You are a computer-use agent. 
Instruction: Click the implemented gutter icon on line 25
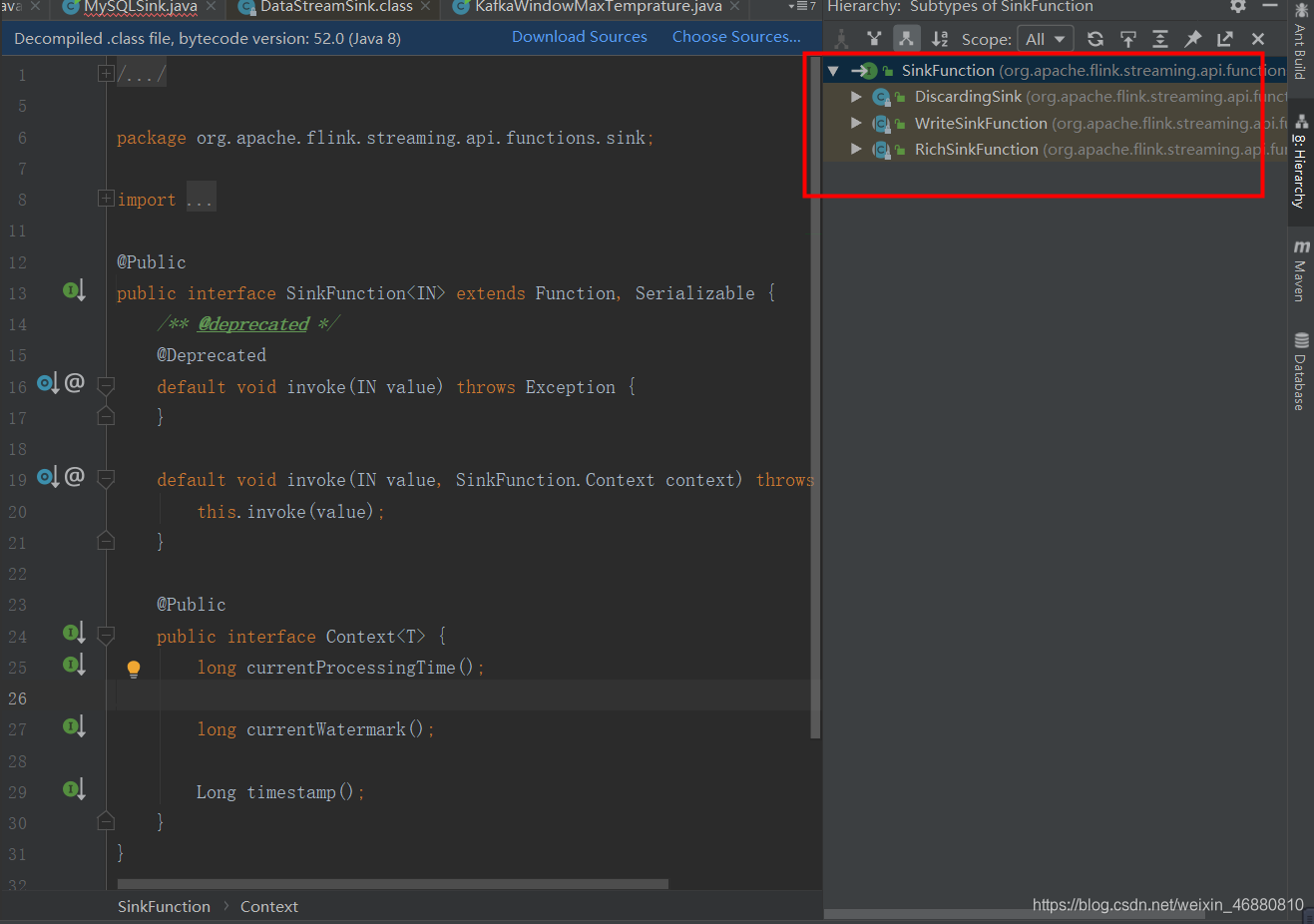[x=74, y=665]
